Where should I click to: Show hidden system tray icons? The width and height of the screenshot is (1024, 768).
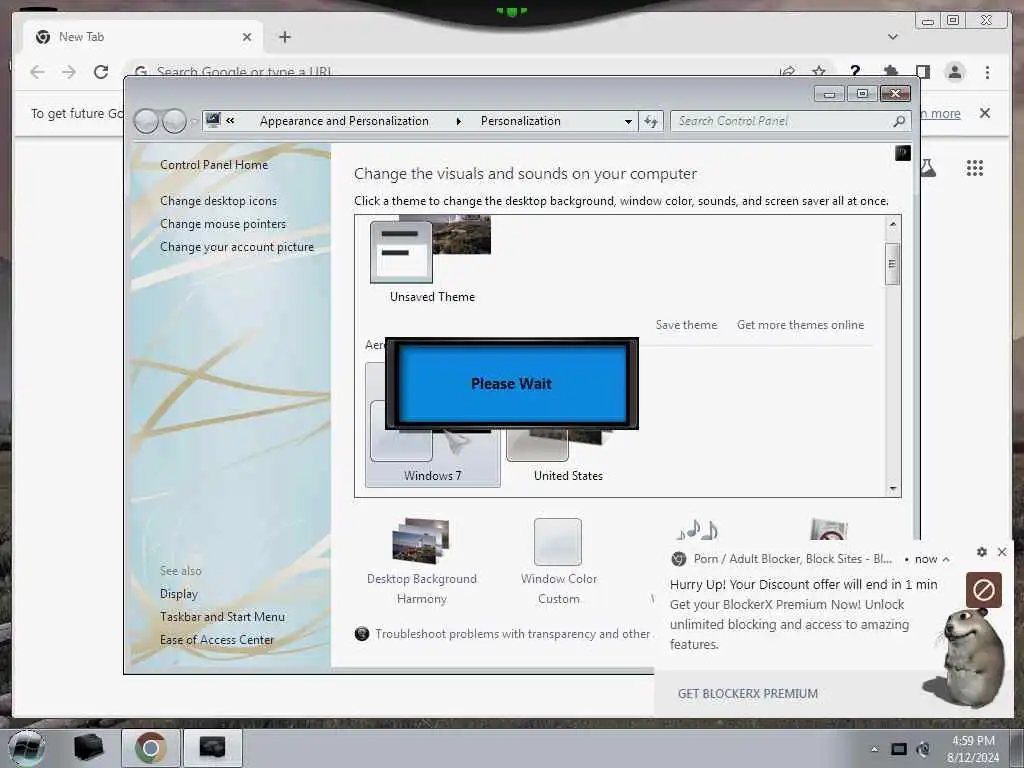874,749
